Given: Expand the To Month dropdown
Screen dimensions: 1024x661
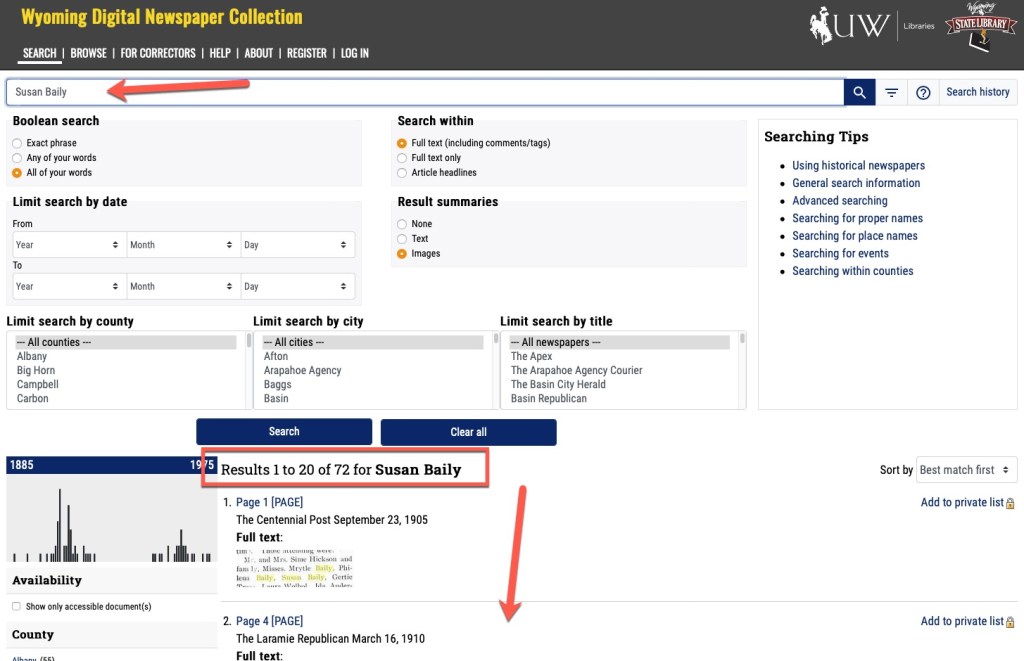Looking at the screenshot, I should [183, 287].
